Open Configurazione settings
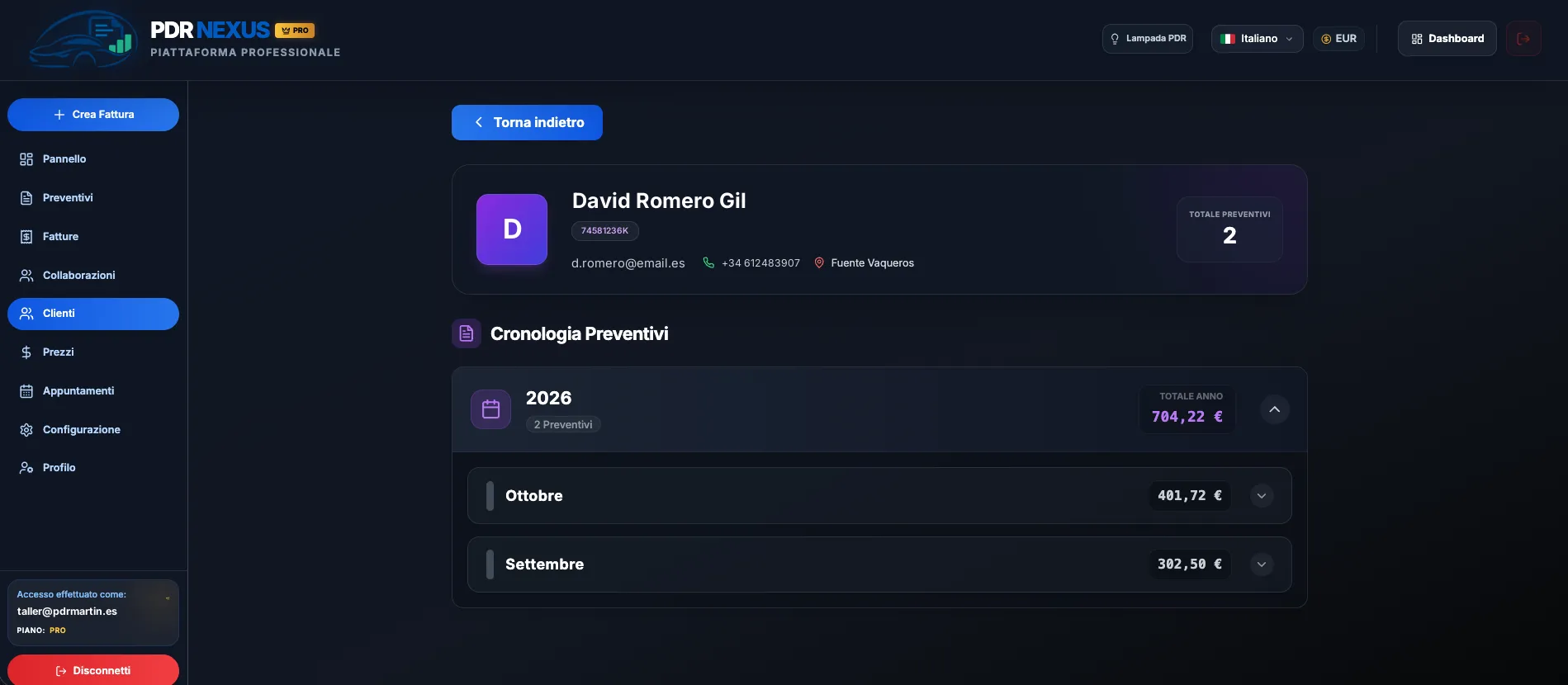The height and width of the screenshot is (685, 1568). tap(93, 430)
